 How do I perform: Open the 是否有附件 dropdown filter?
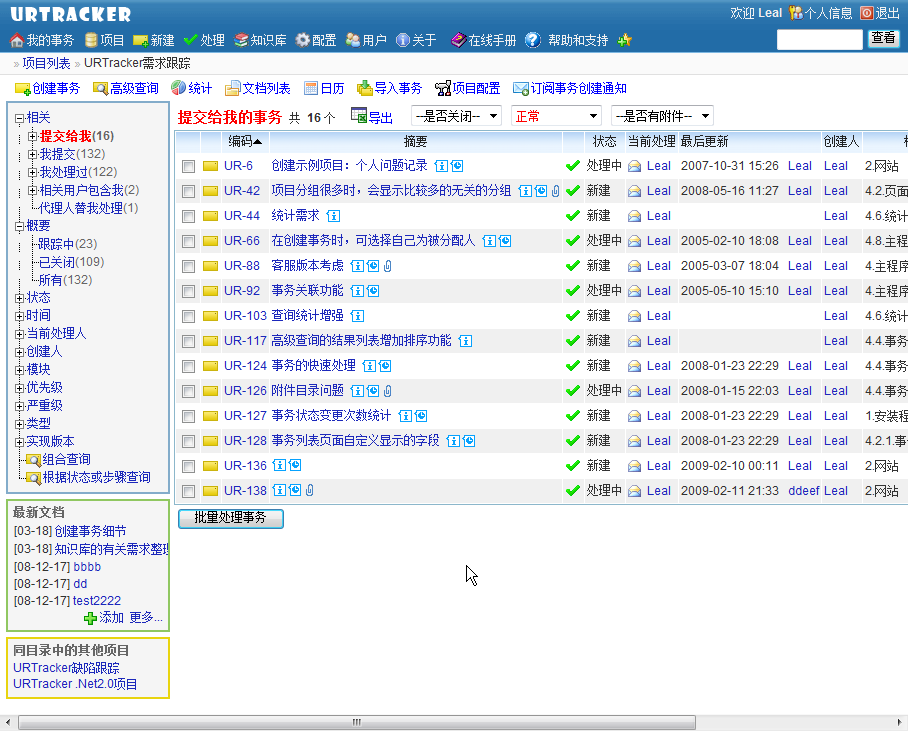662,116
